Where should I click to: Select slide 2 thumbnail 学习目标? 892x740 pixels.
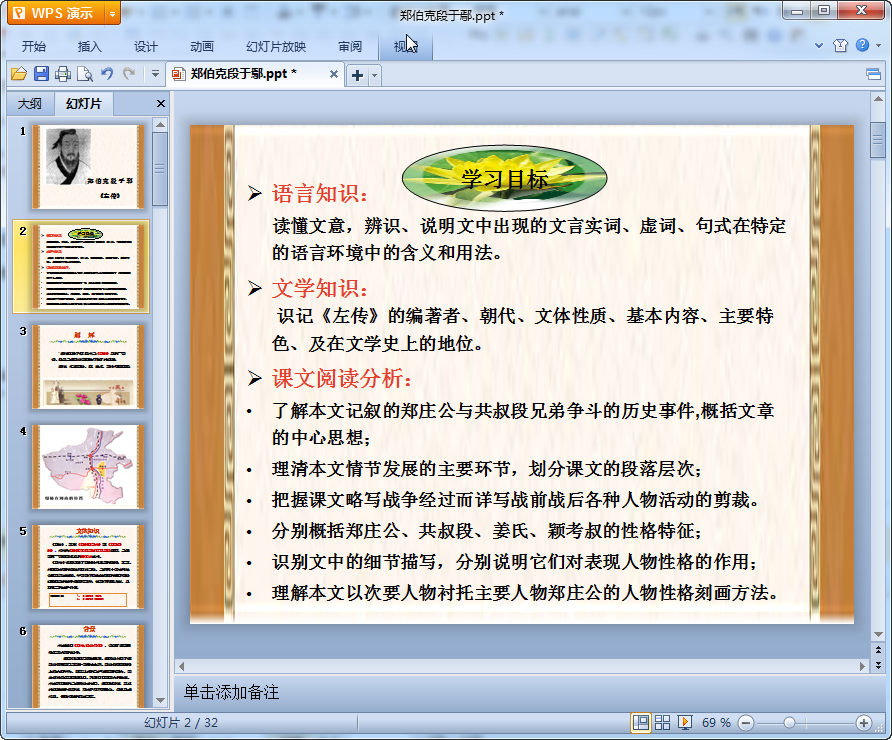point(88,267)
